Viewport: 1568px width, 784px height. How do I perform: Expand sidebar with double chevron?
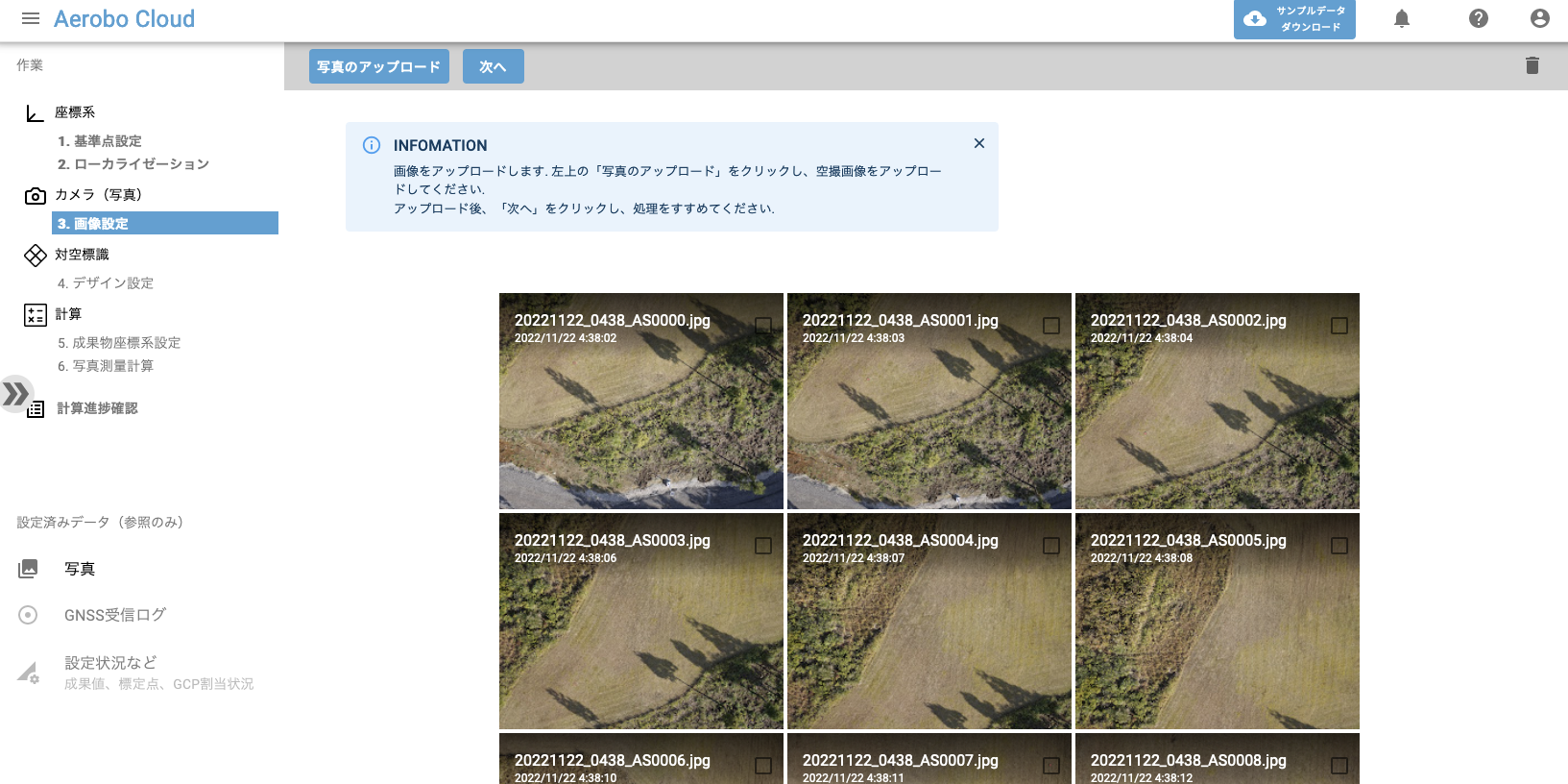coord(15,393)
